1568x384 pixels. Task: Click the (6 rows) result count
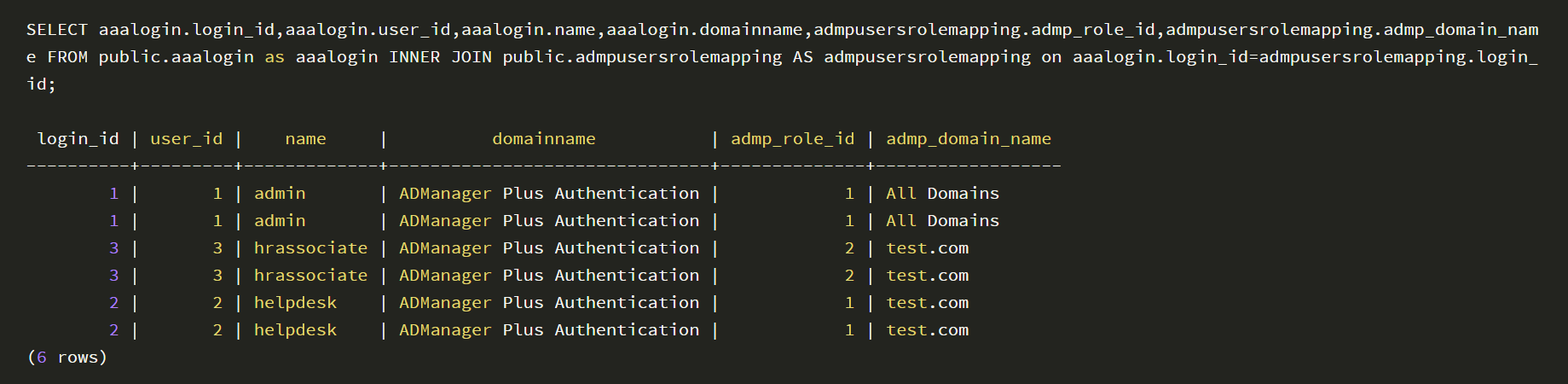[67, 358]
